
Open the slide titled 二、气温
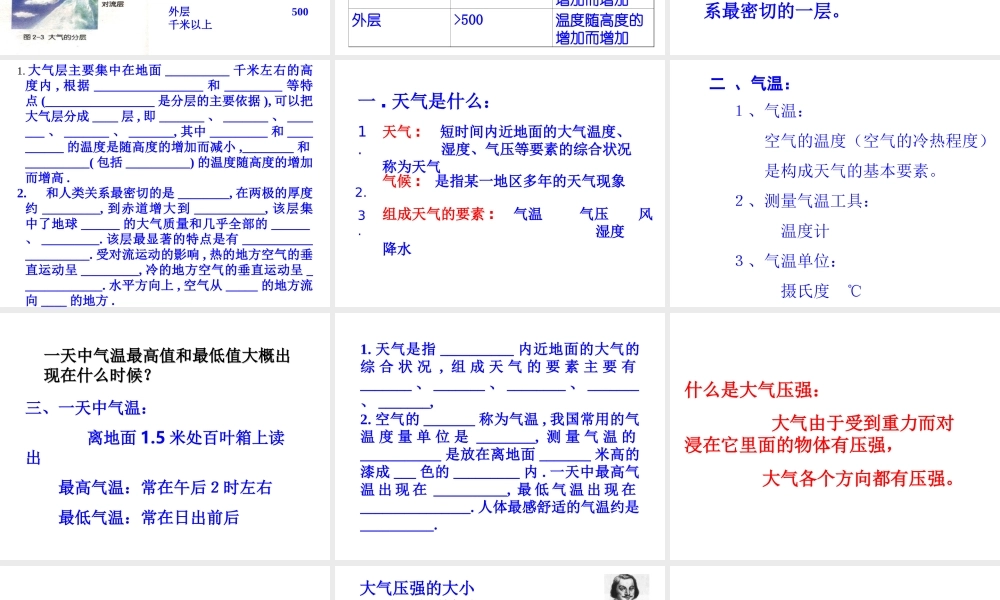coord(835,184)
